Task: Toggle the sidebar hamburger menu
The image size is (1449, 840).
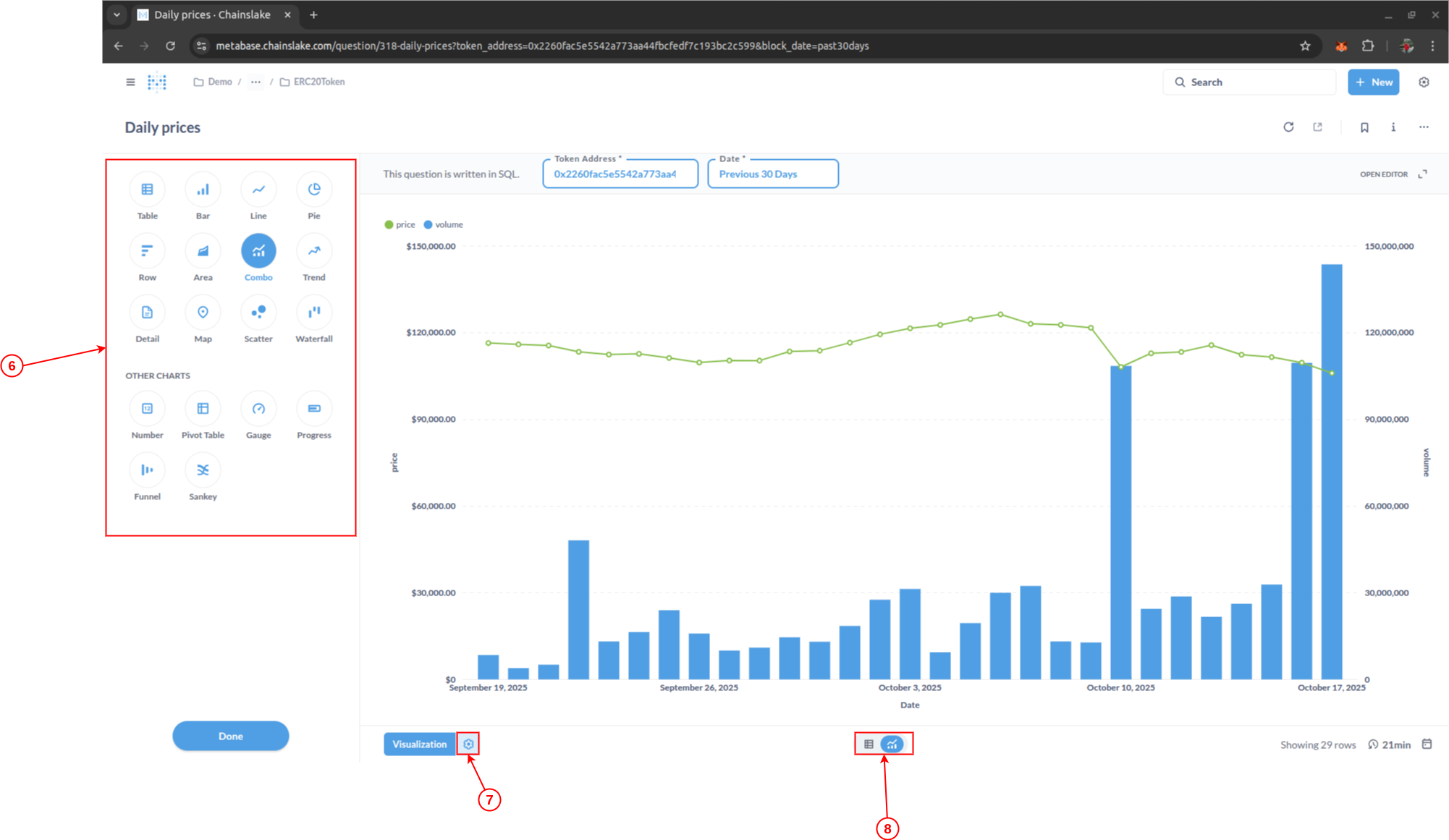Action: [130, 82]
